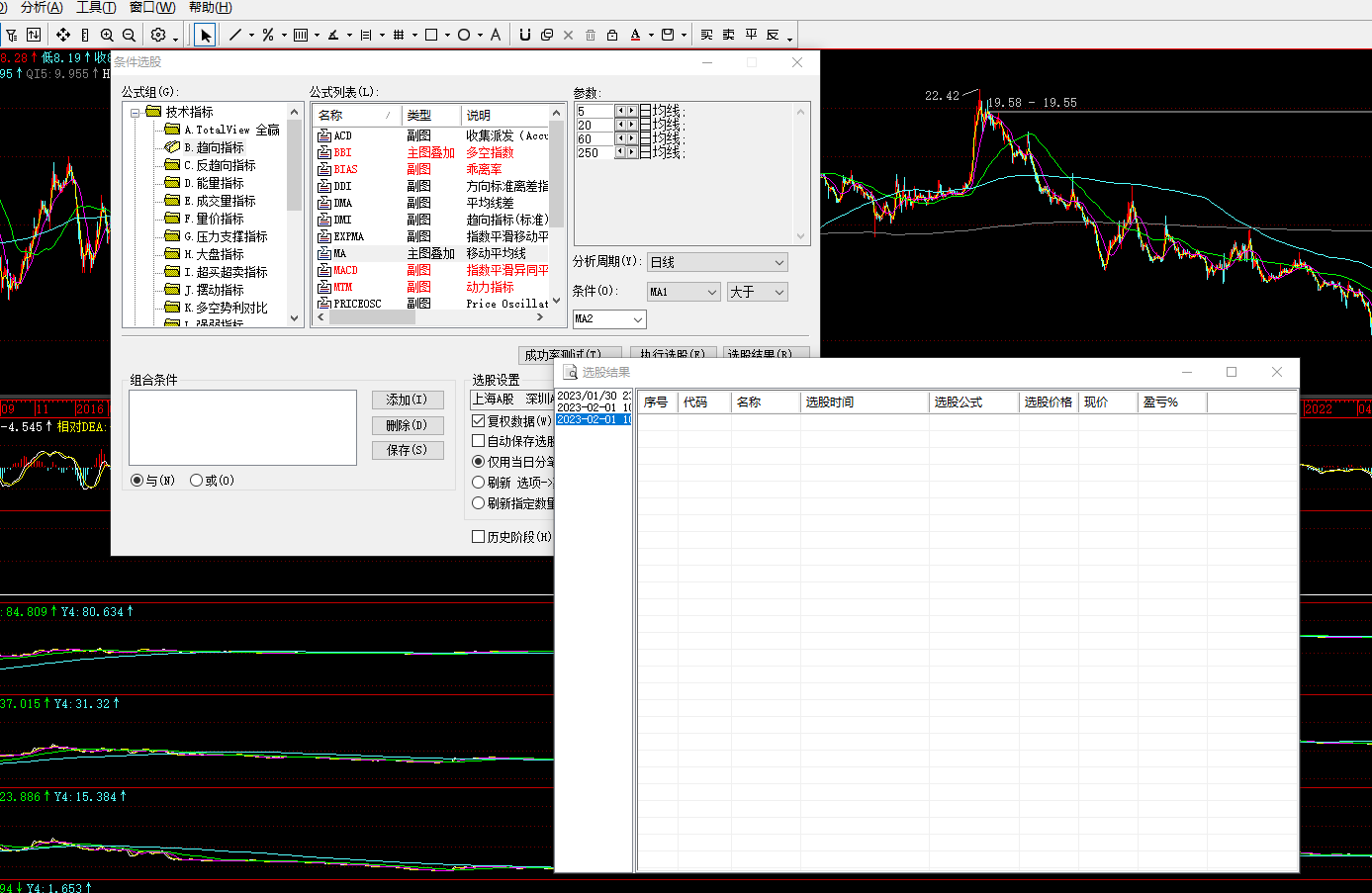Click the 保存(S) button

pyautogui.click(x=408, y=450)
